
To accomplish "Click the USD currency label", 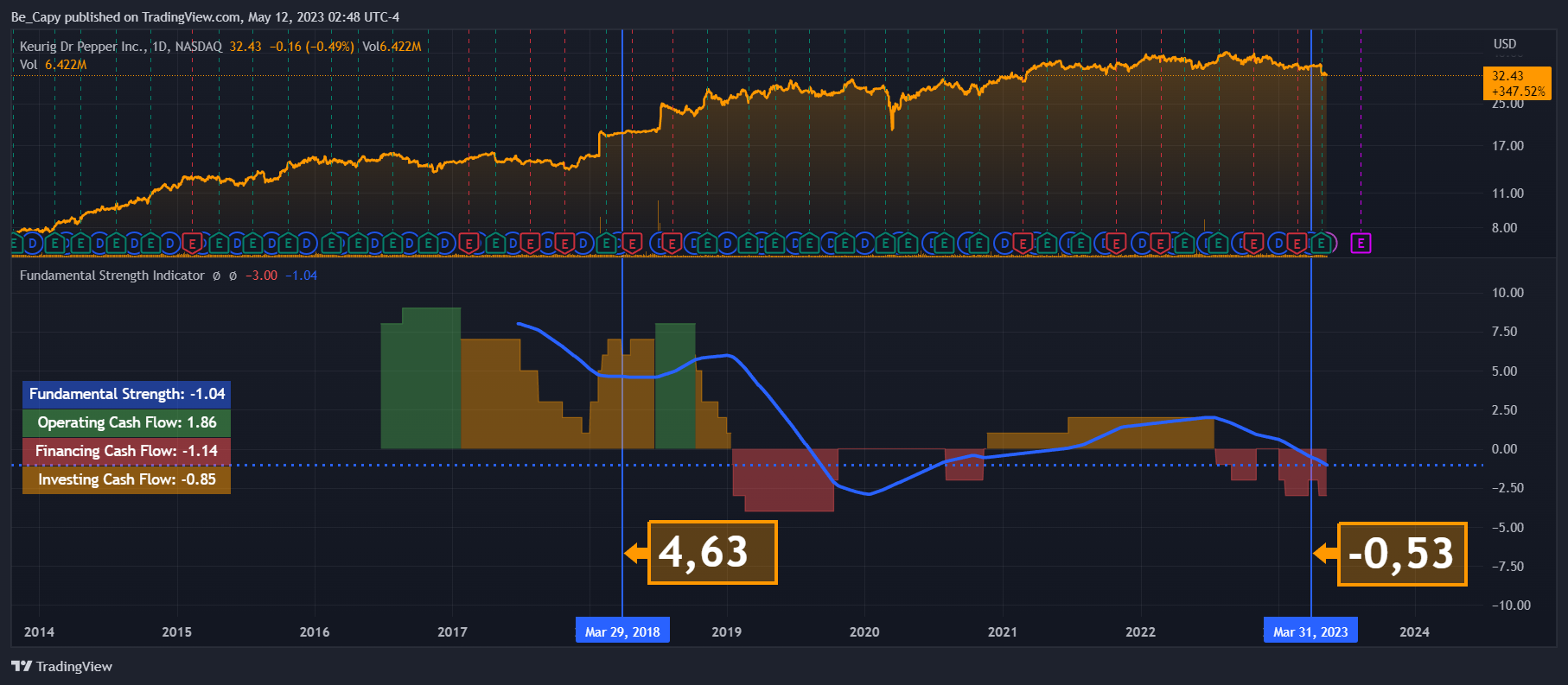I will (1505, 44).
